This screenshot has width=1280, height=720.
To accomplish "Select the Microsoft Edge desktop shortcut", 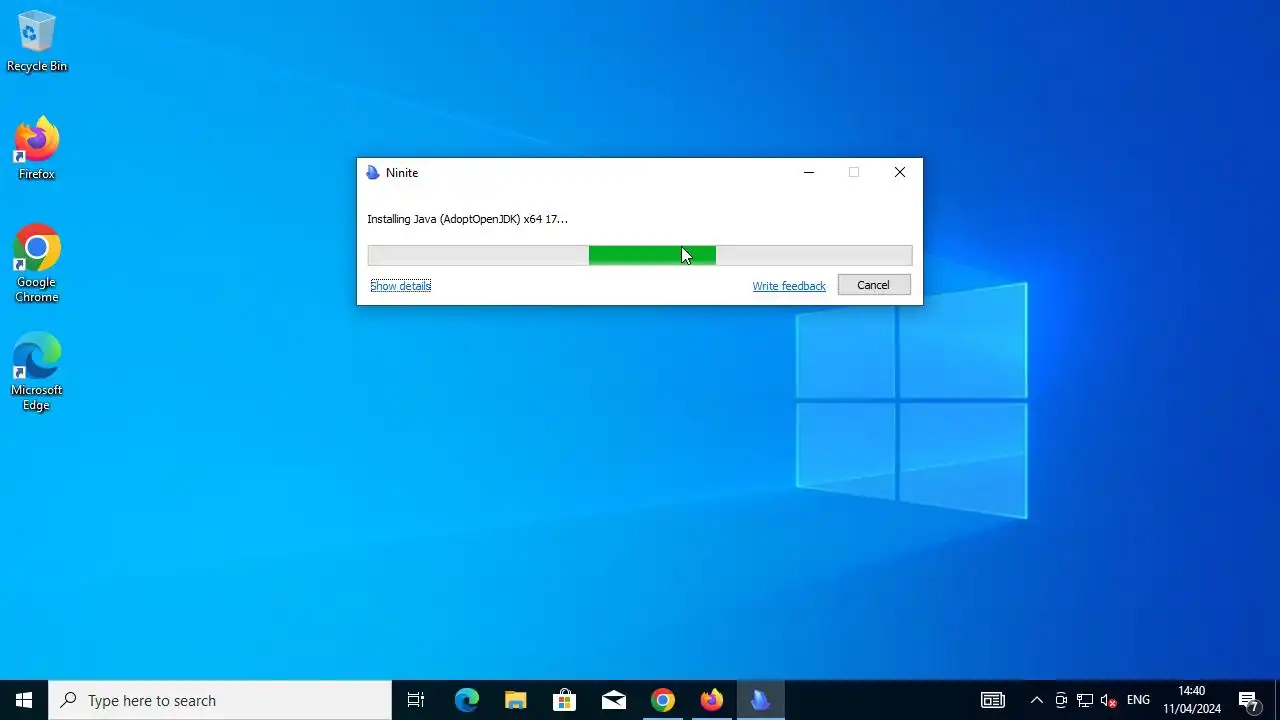I will pos(37,371).
